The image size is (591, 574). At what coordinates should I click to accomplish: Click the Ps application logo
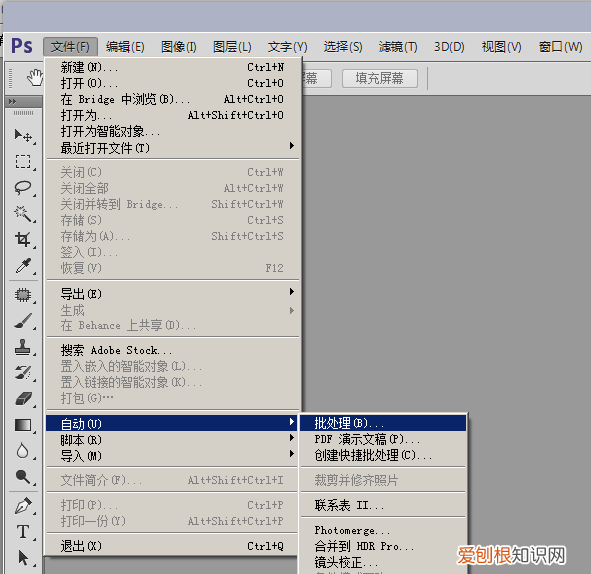pos(22,46)
